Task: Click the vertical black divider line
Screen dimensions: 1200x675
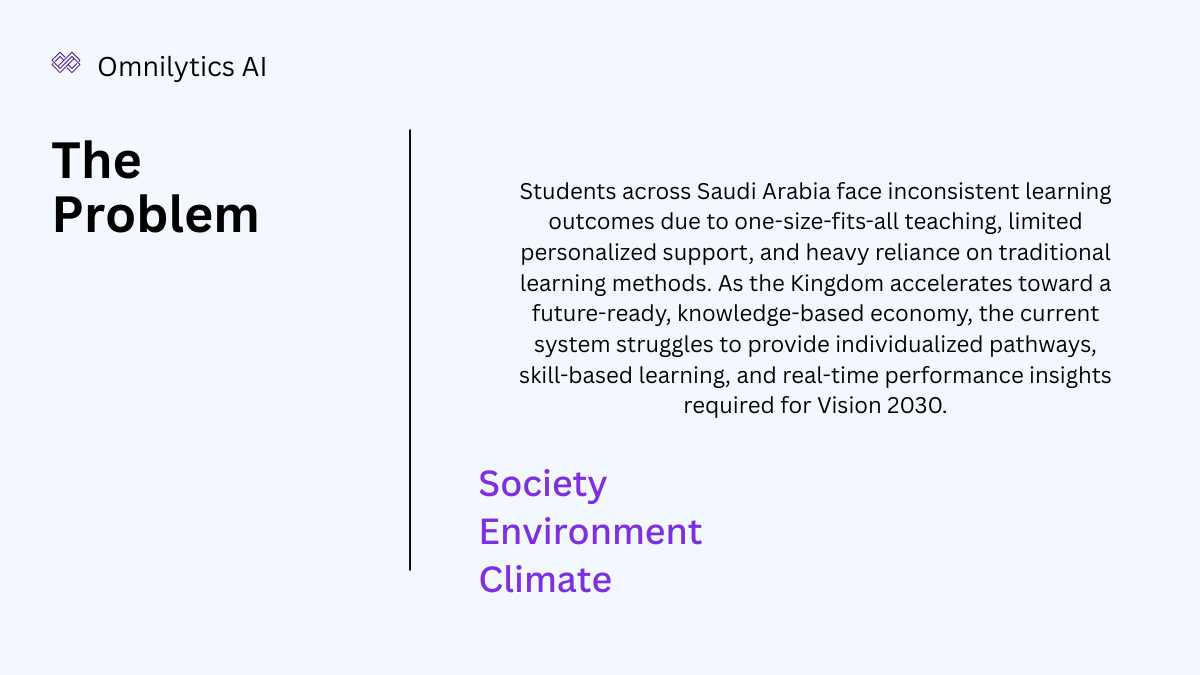Action: click(410, 350)
